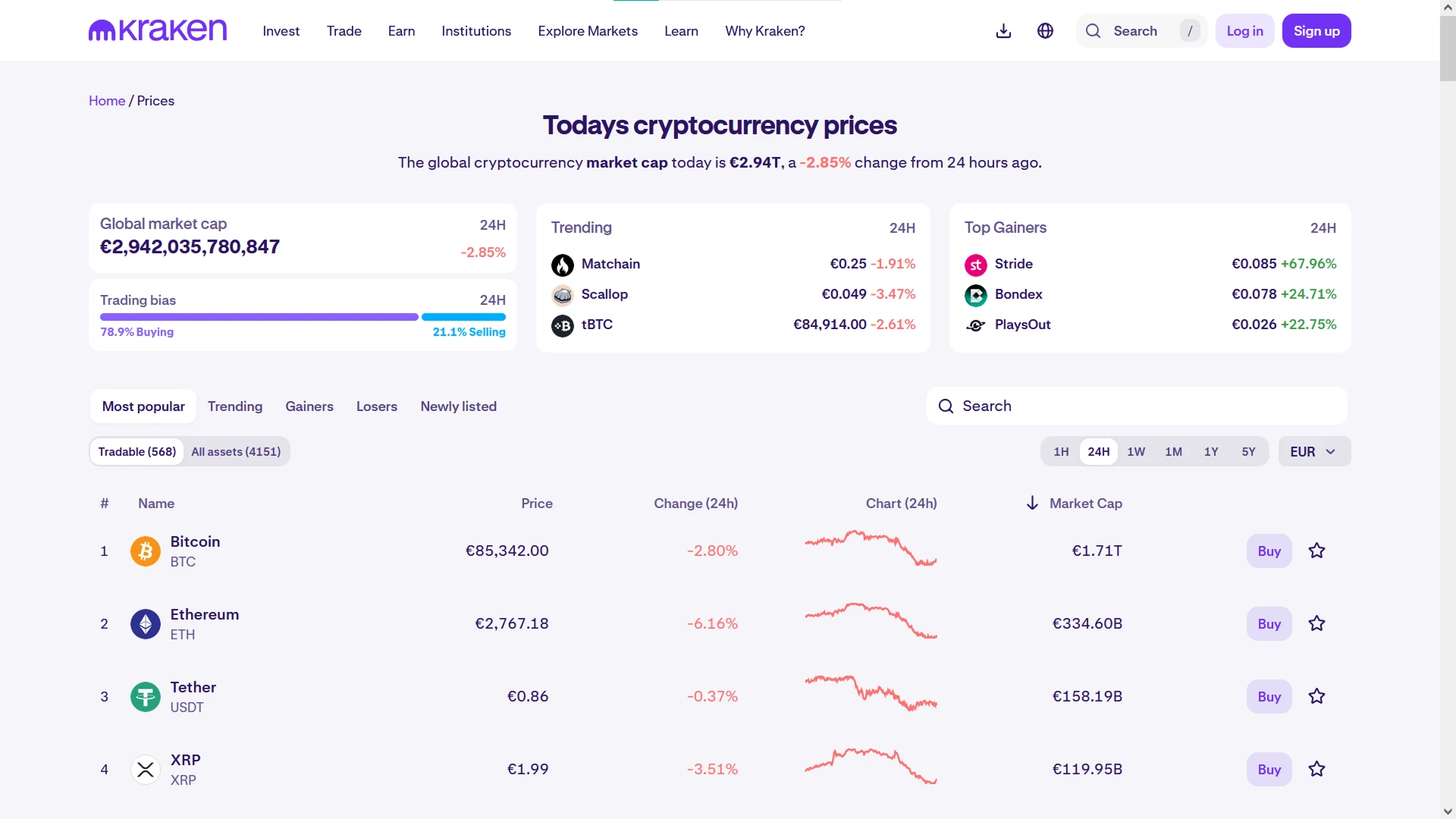Select the 1H timeframe option
The height and width of the screenshot is (819, 1456).
point(1061,452)
